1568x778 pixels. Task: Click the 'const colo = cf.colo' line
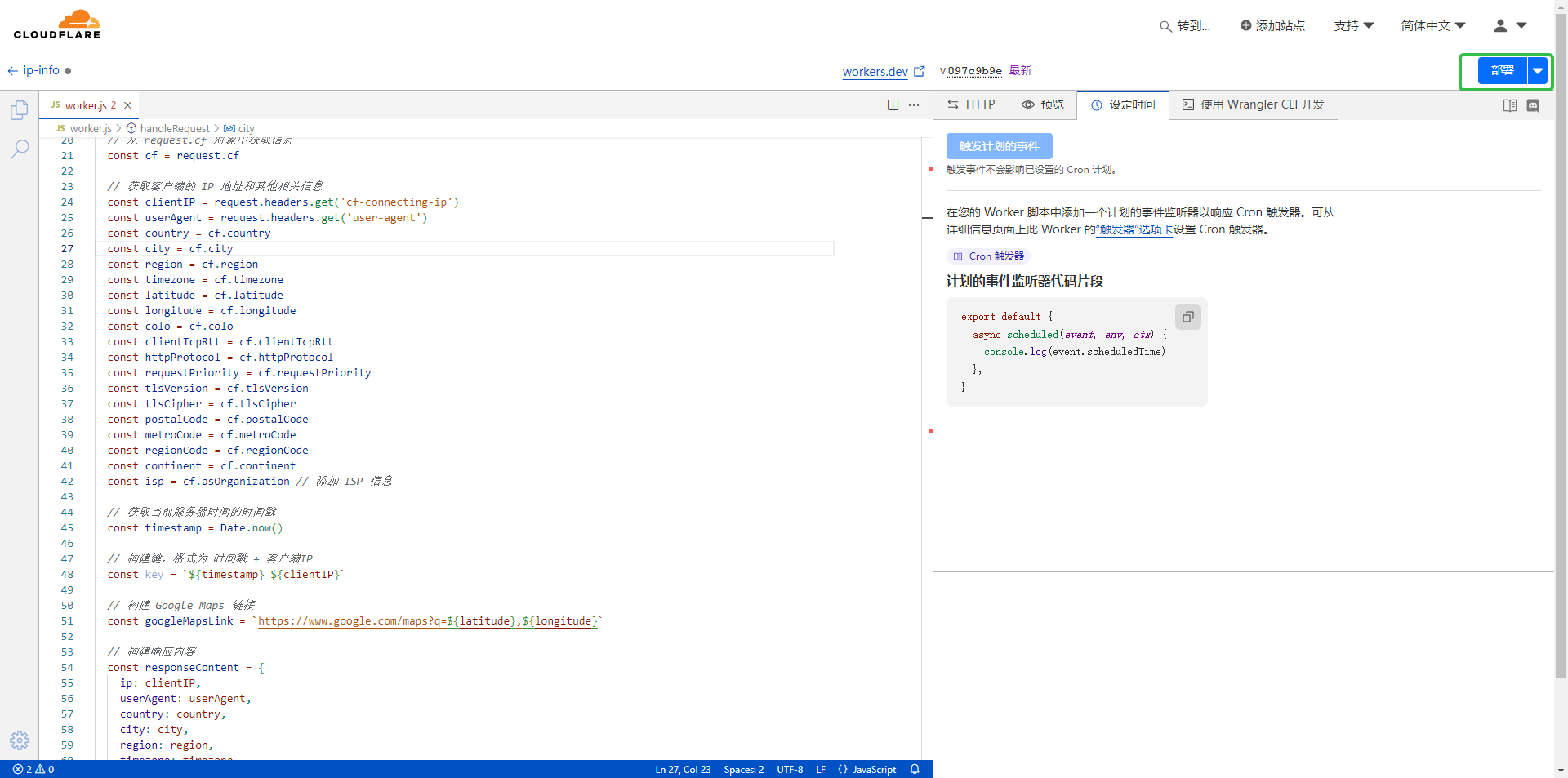[170, 327]
